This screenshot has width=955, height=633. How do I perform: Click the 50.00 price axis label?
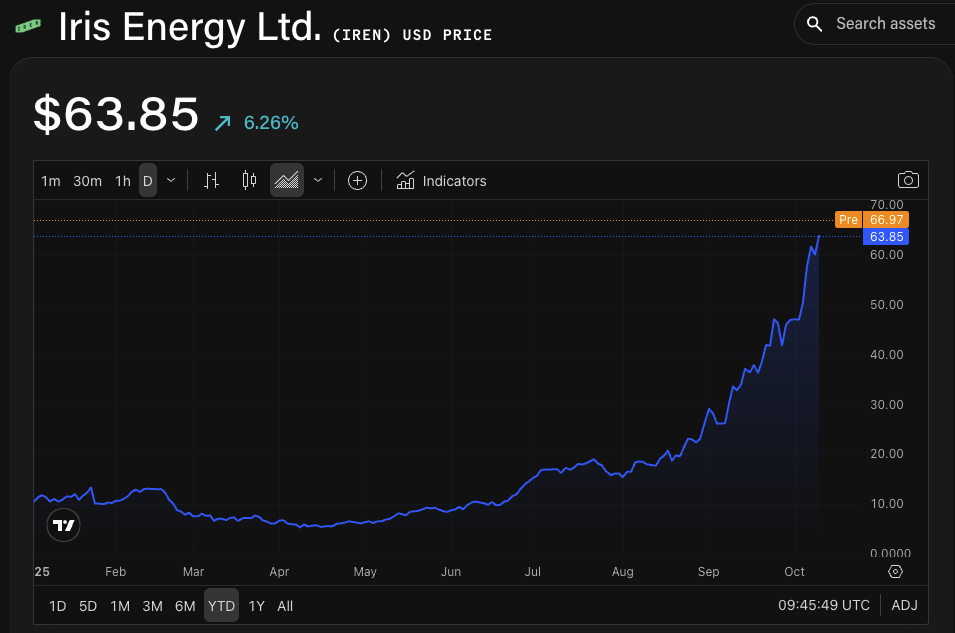[887, 305]
